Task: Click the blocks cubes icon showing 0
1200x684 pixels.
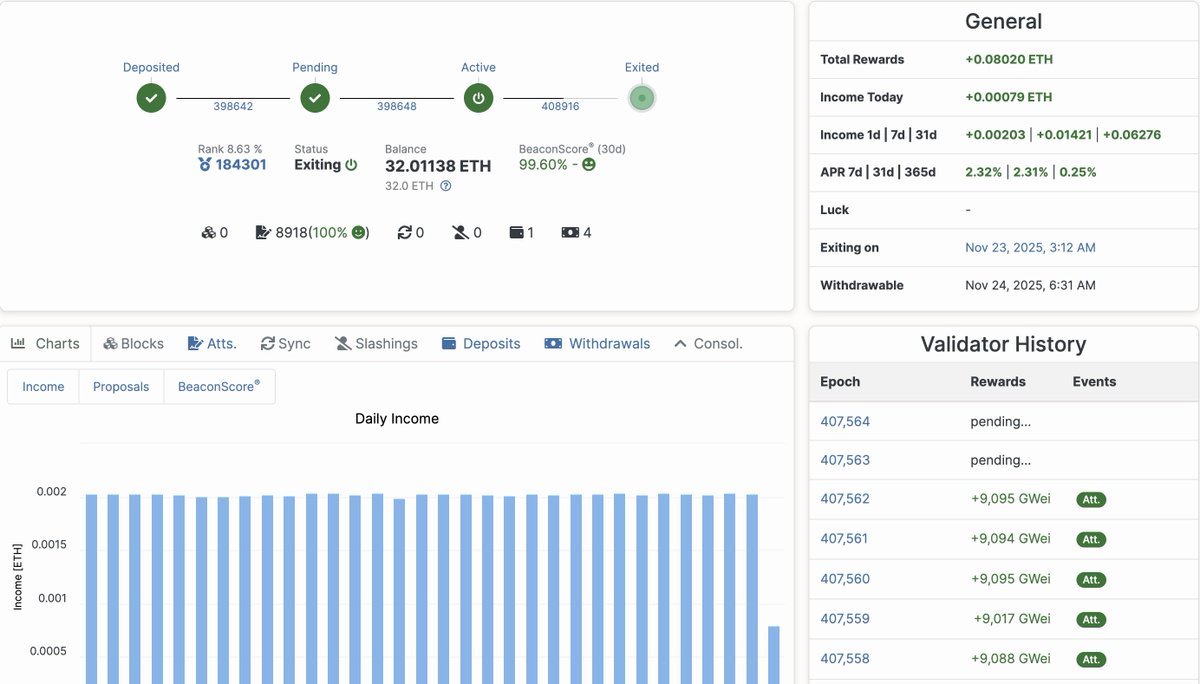Action: tap(208, 232)
